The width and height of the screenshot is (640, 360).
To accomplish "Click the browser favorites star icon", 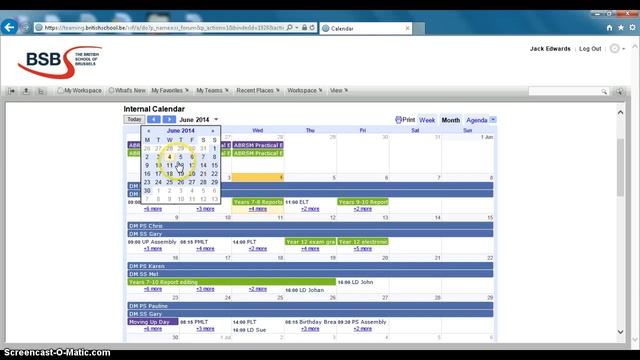I will (621, 28).
